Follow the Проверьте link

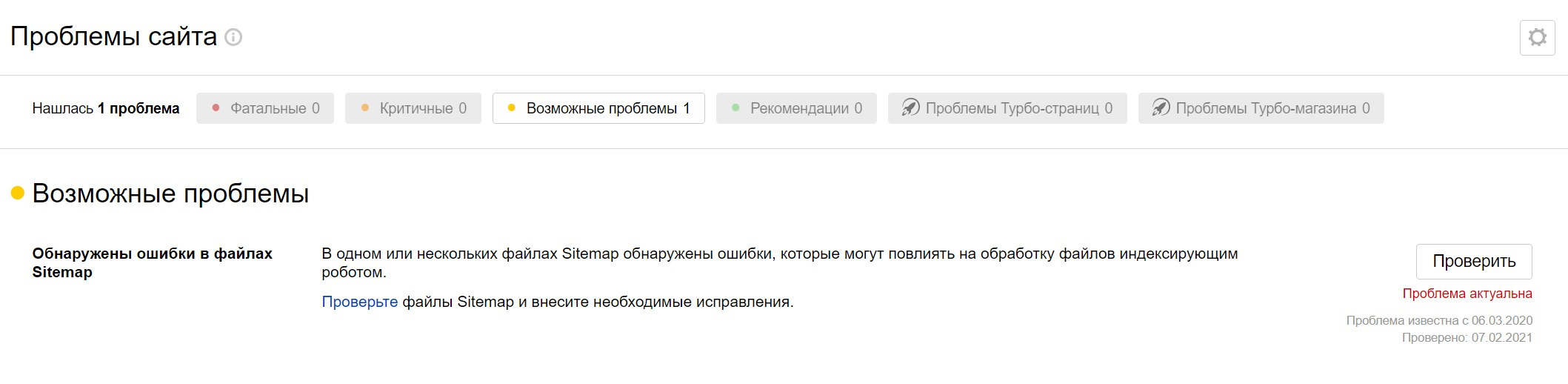pyautogui.click(x=359, y=302)
